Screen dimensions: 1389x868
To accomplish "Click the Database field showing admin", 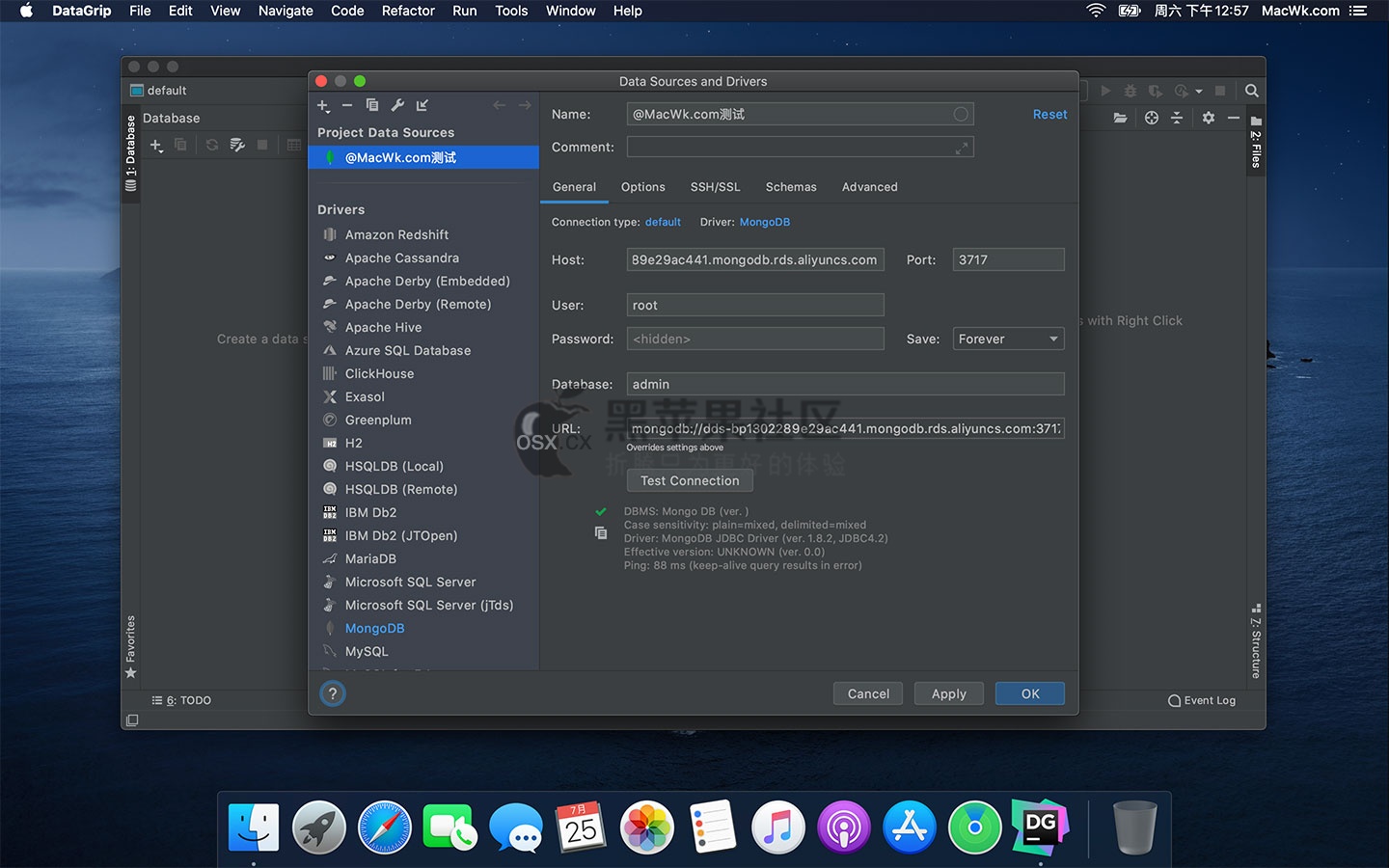I will (x=846, y=384).
